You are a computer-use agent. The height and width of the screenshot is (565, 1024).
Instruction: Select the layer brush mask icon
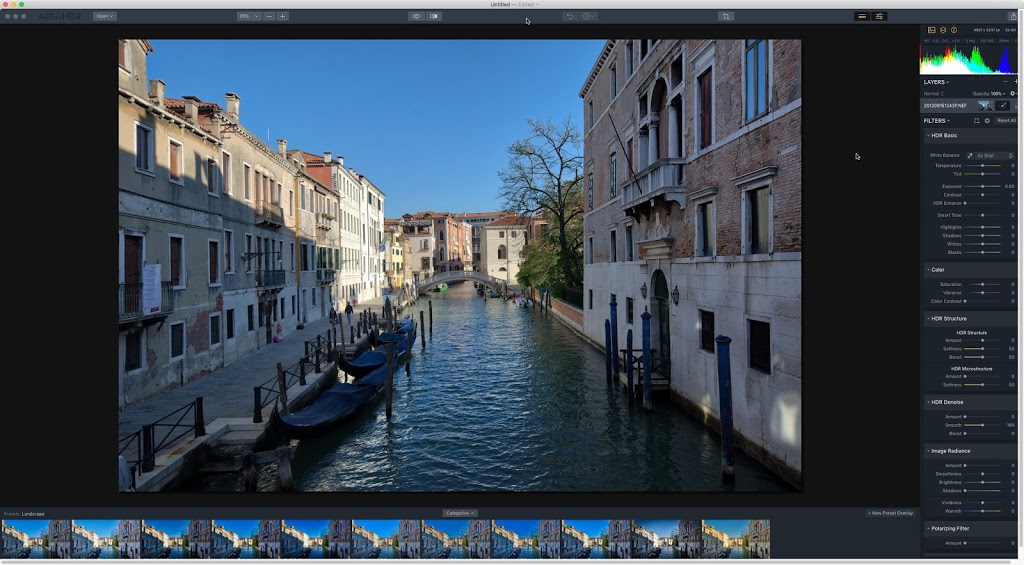click(x=1002, y=105)
